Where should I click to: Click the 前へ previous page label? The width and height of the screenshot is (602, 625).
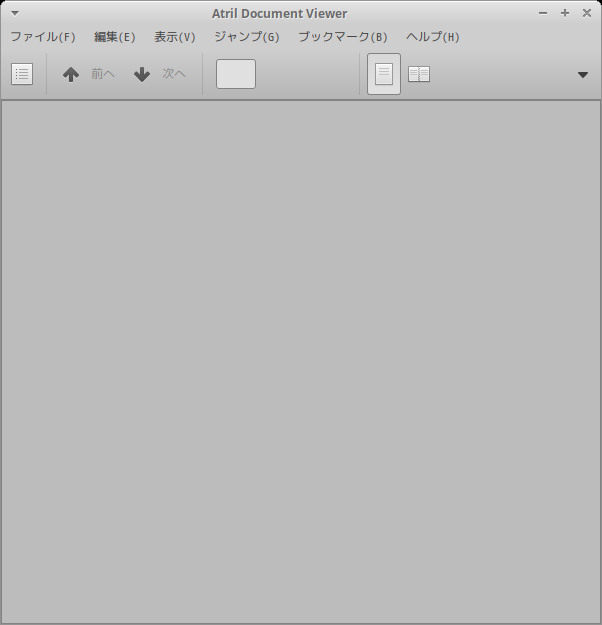tap(103, 74)
